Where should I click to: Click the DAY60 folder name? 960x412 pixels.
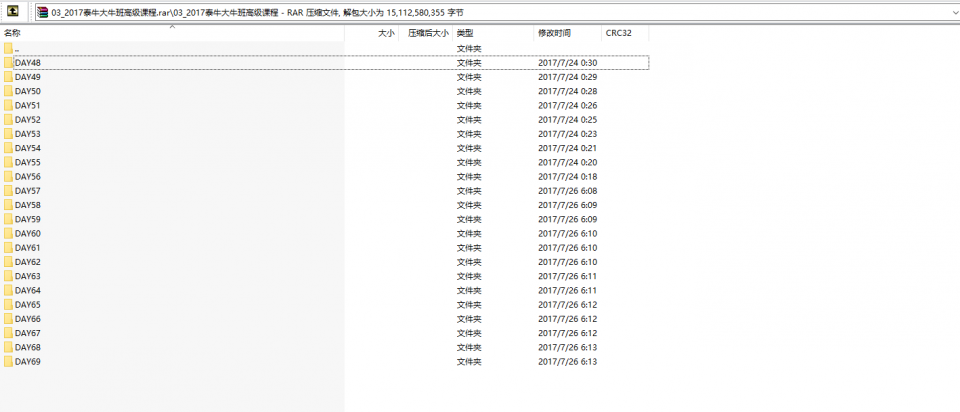point(28,233)
